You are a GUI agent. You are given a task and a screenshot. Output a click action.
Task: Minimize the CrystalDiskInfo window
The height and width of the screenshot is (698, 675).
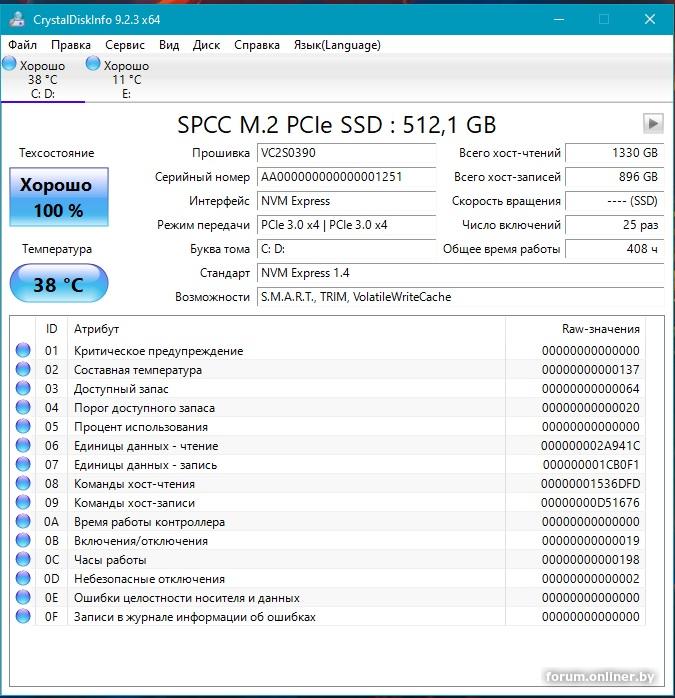pyautogui.click(x=559, y=19)
